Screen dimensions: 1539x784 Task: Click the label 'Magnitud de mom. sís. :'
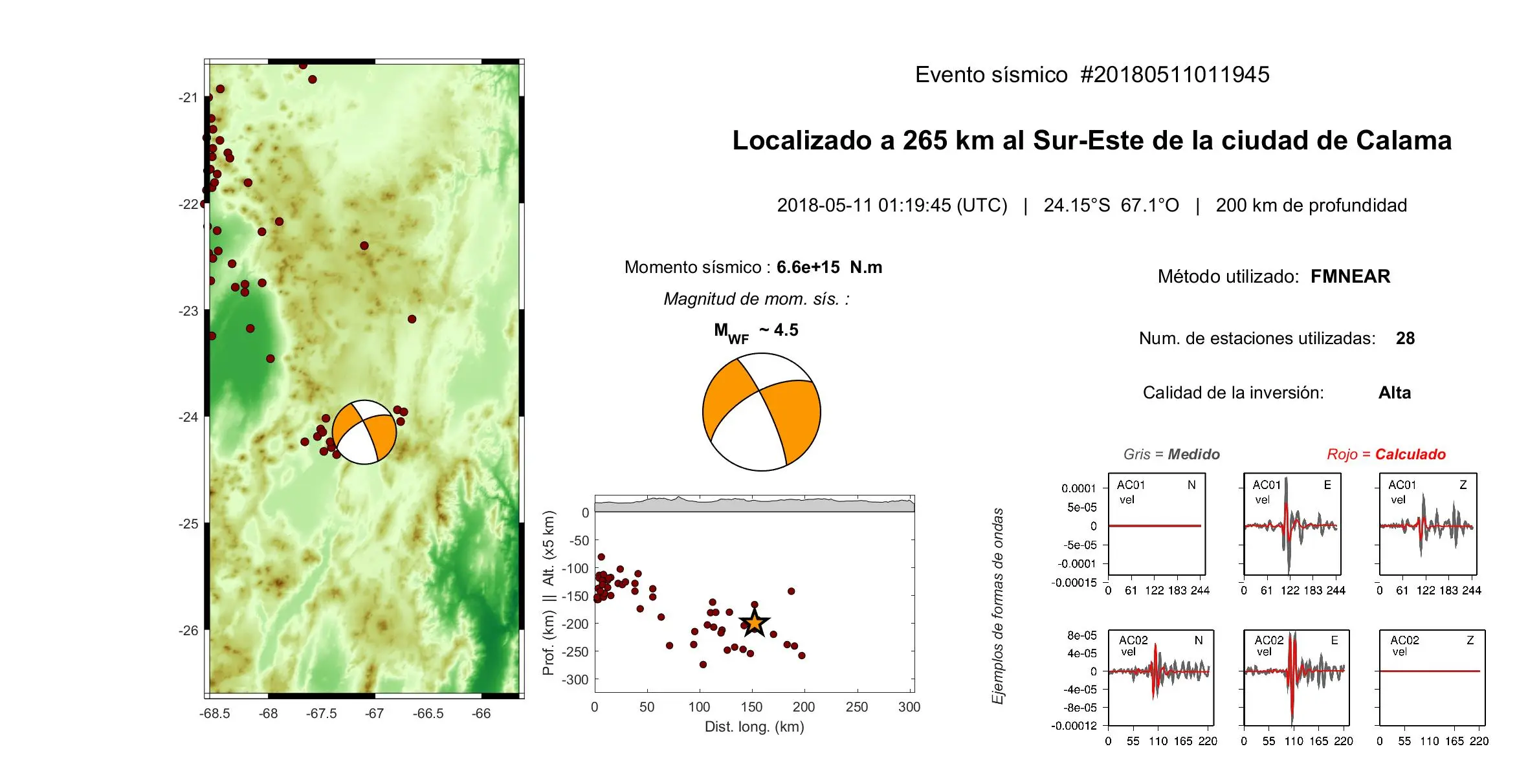coord(757,299)
